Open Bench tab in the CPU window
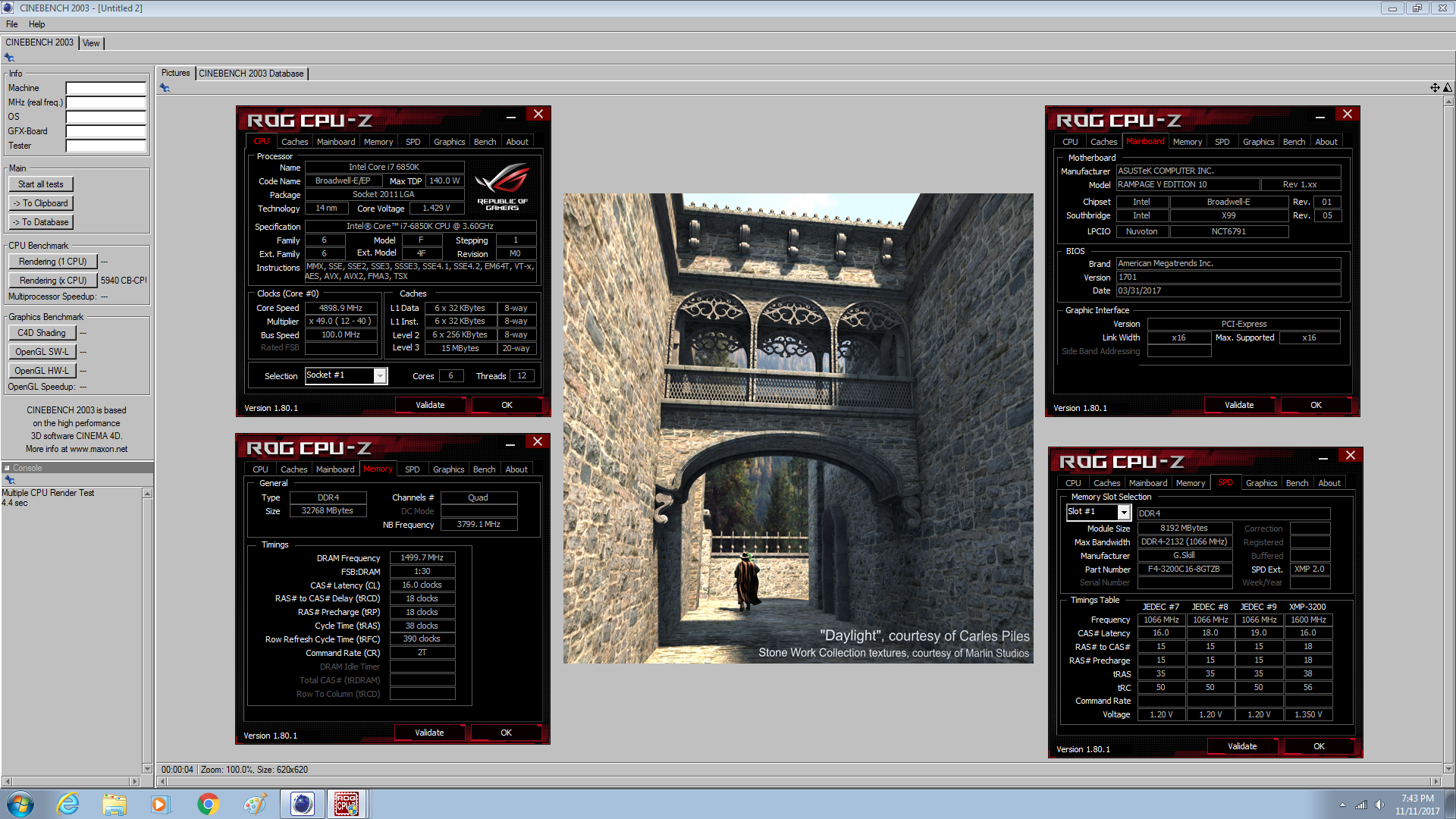 coord(485,142)
